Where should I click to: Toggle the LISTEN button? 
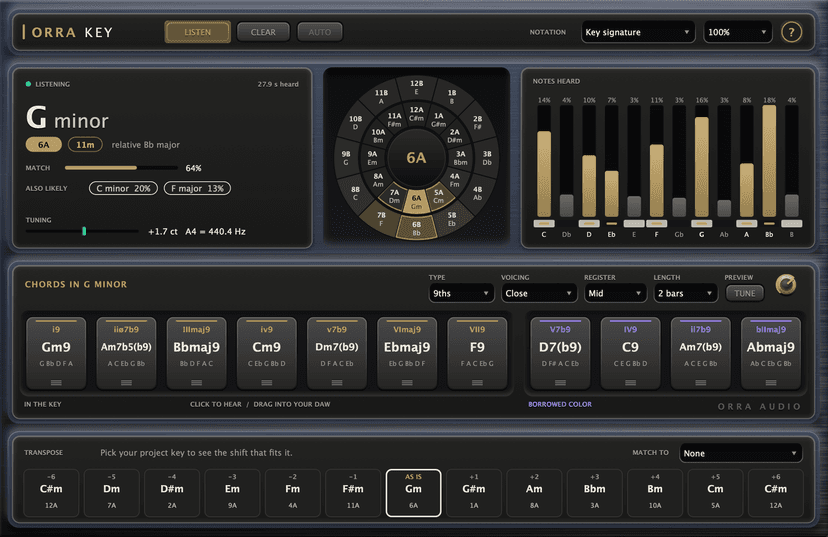pyautogui.click(x=197, y=32)
